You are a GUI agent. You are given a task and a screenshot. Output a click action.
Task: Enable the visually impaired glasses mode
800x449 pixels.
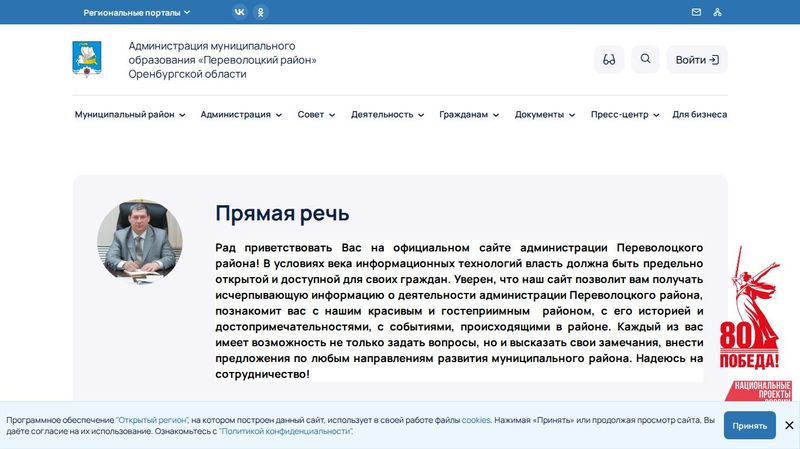(609, 59)
